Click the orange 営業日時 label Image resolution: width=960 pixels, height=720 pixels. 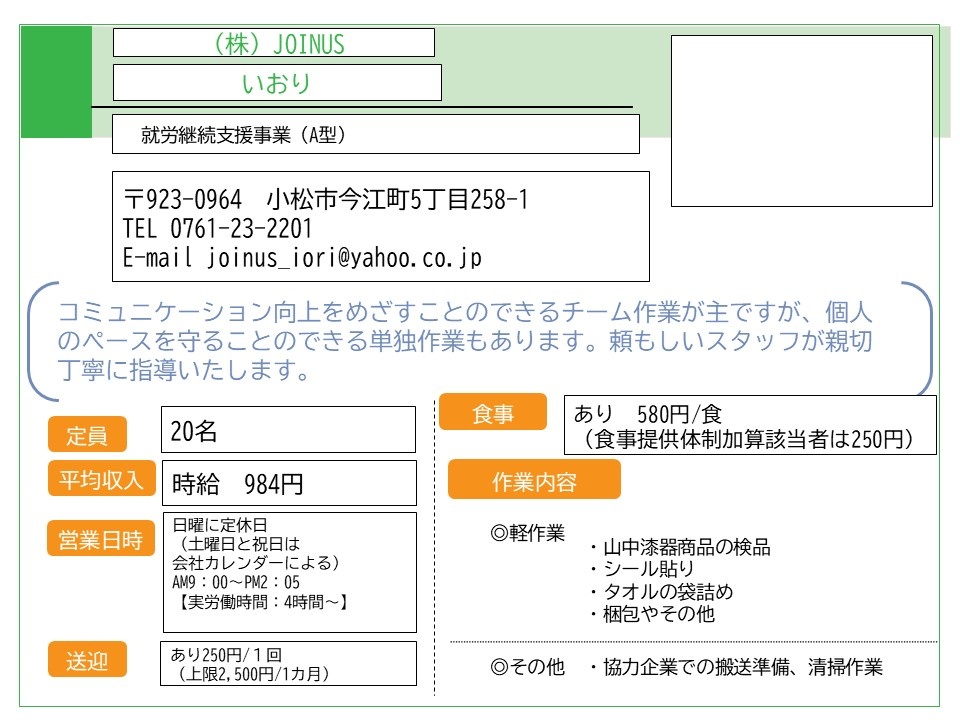(x=101, y=538)
